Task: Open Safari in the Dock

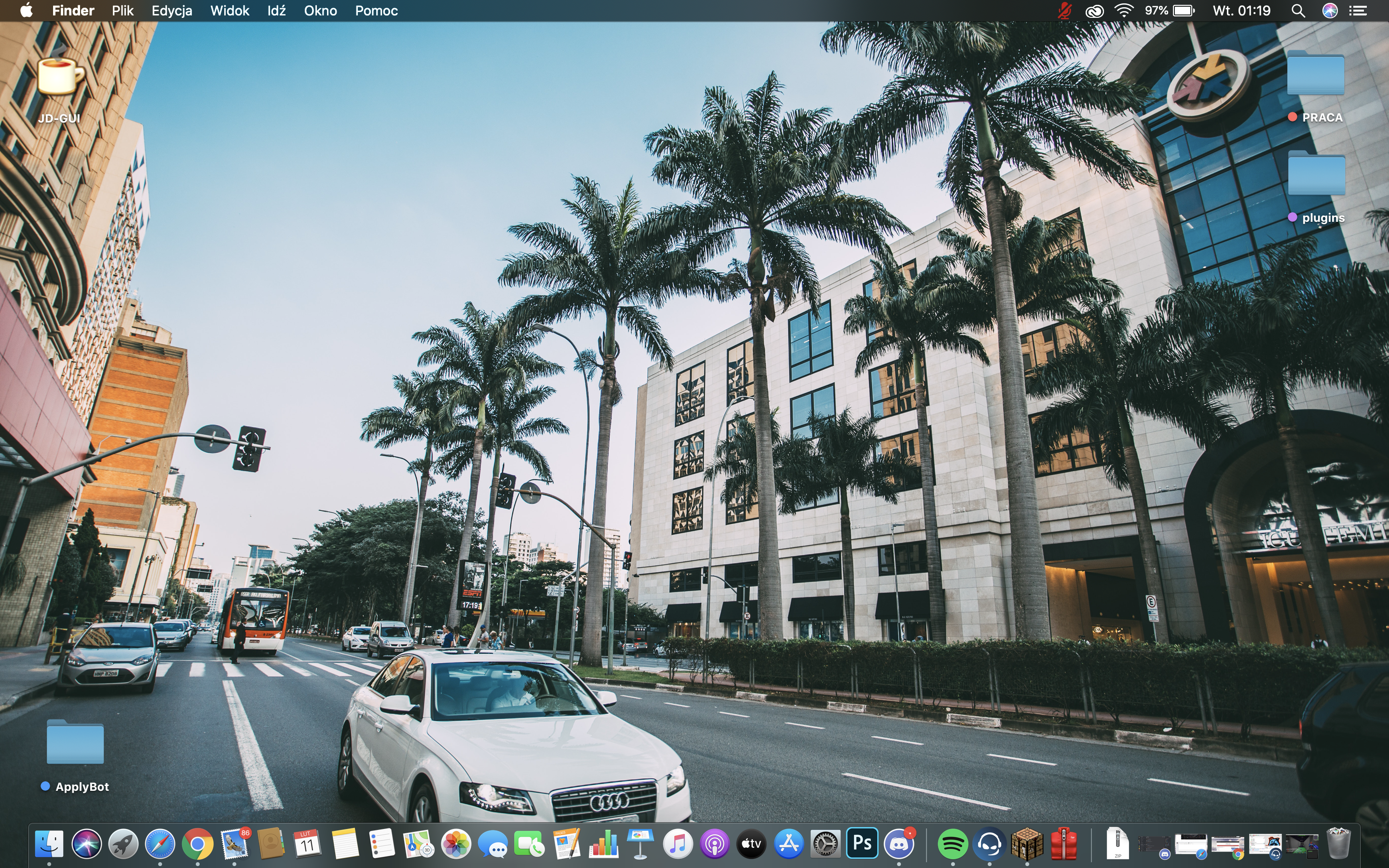Action: 160,844
